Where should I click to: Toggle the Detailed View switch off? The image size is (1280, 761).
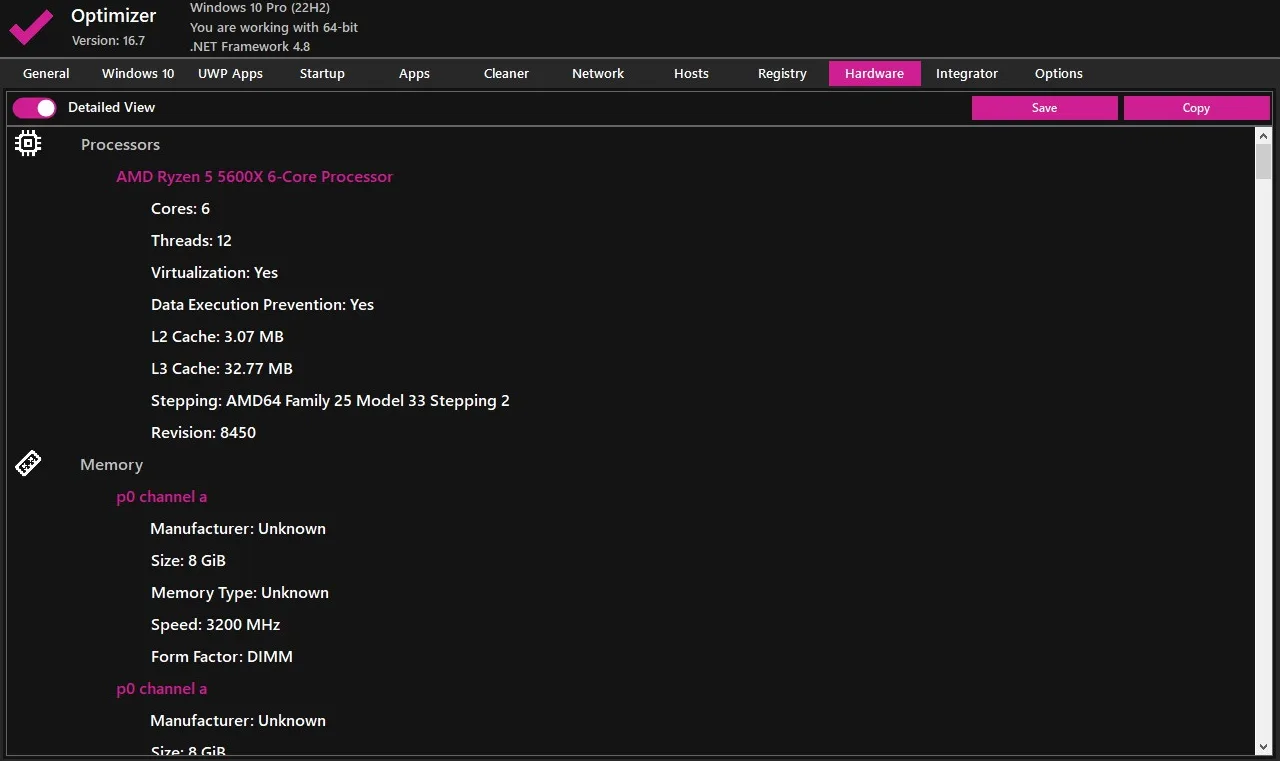tap(34, 108)
